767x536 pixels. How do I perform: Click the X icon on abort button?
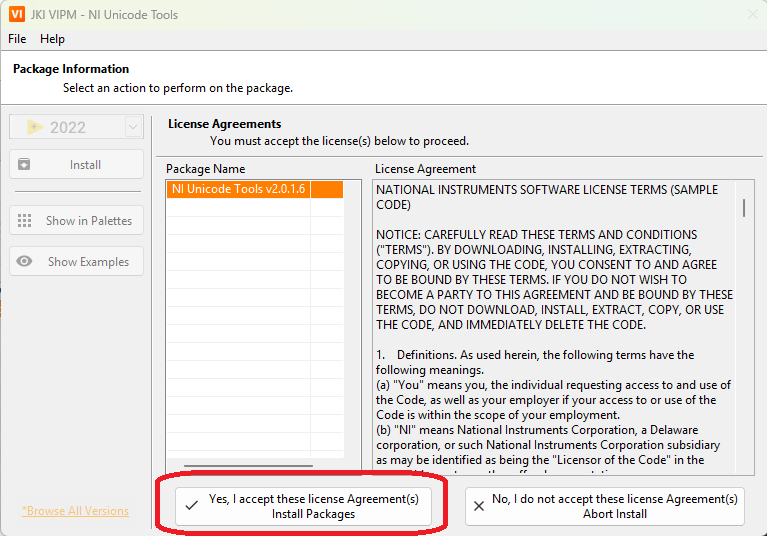pyautogui.click(x=479, y=506)
